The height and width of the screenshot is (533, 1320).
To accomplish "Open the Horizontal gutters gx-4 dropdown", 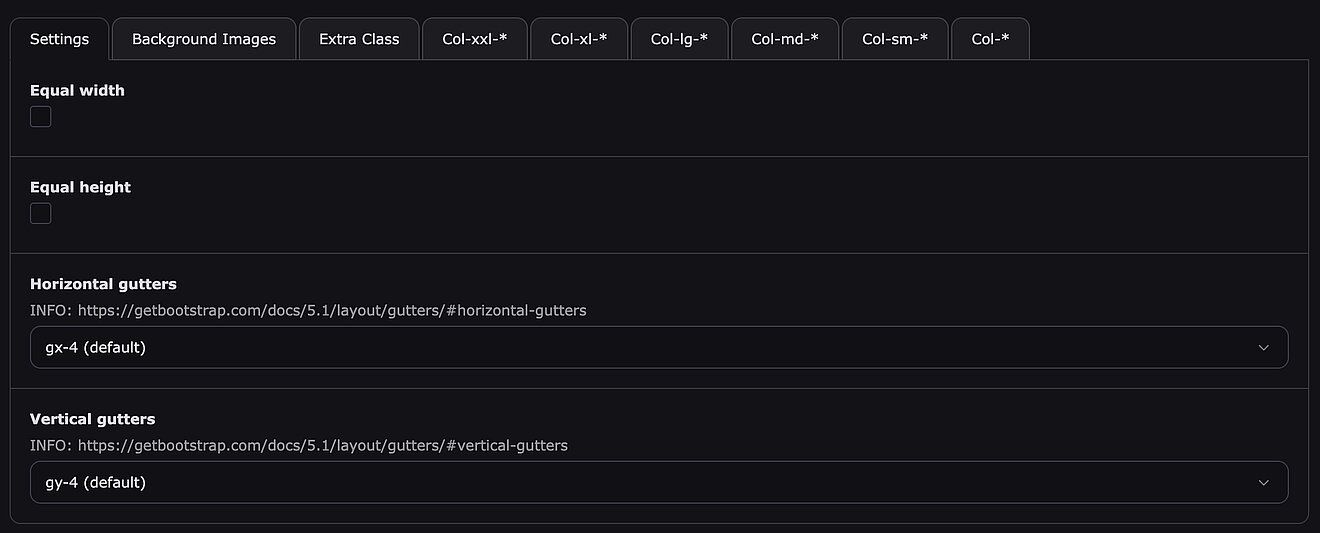I will (x=640, y=347).
